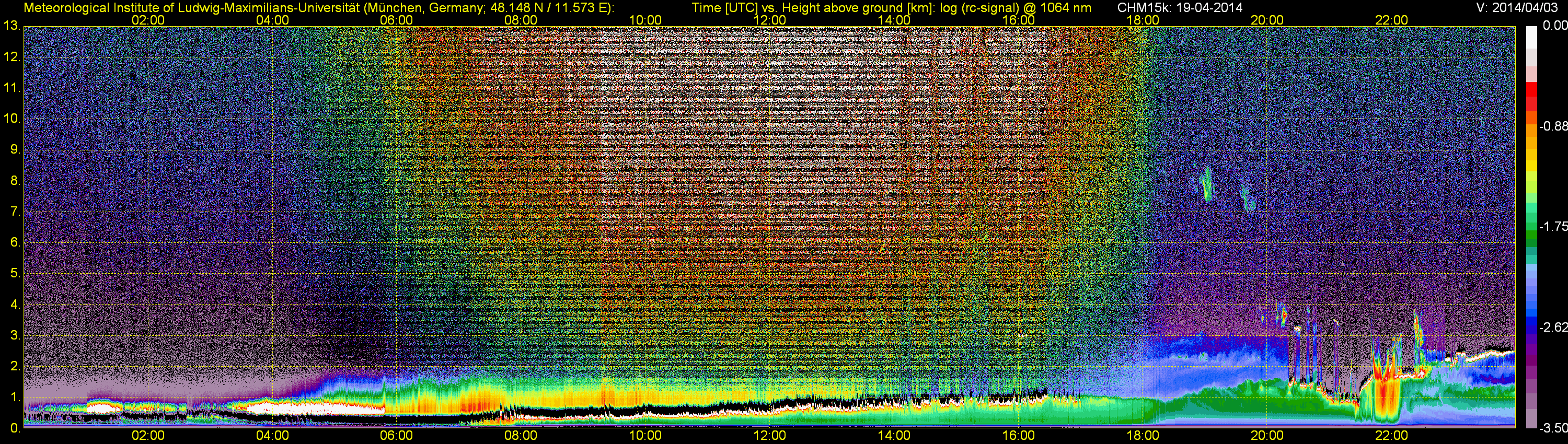Click the 18:00 label on the lower time axis
This screenshot has width=1568, height=444.
(x=1143, y=436)
